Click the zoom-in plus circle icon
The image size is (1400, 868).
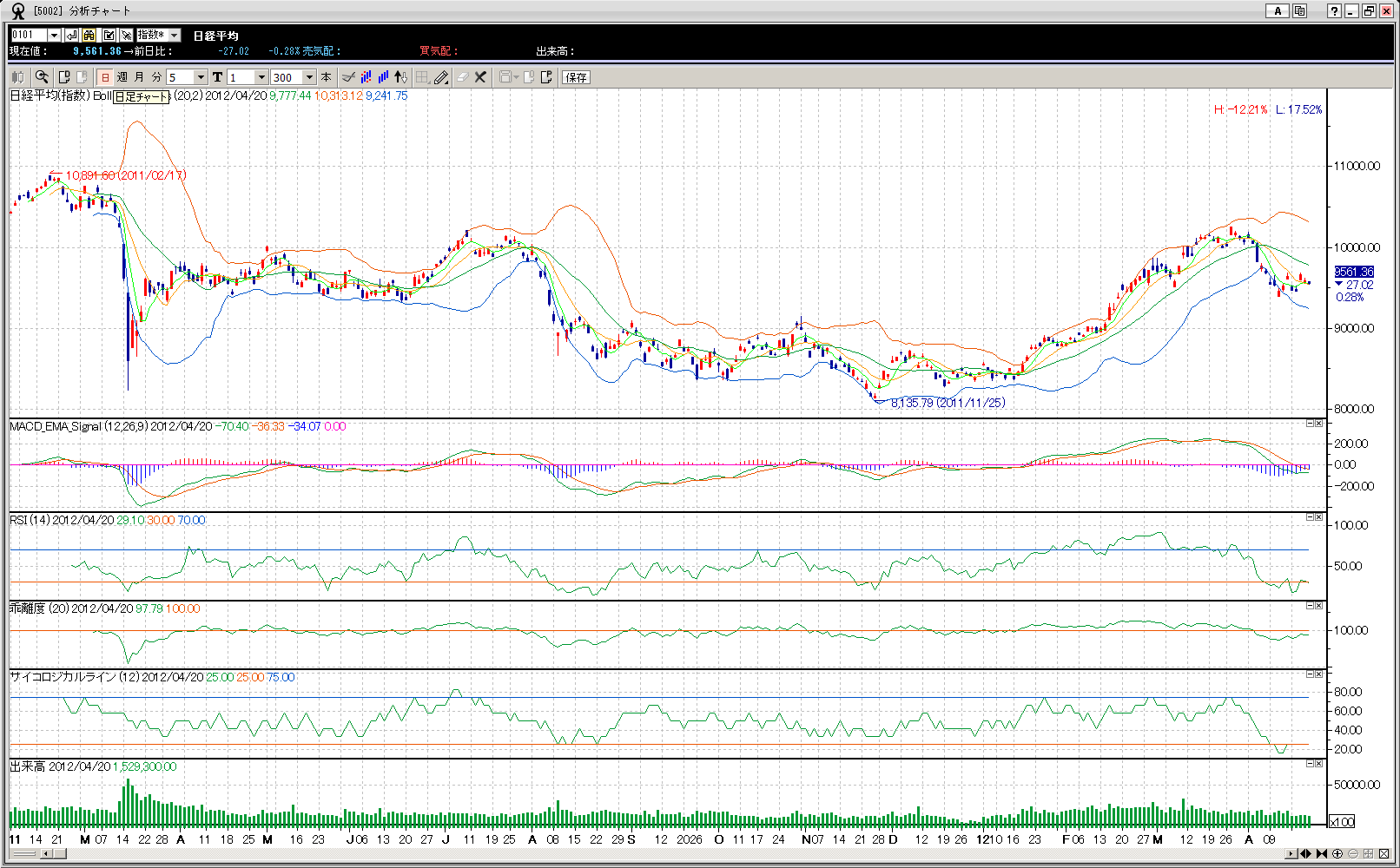[x=1337, y=854]
